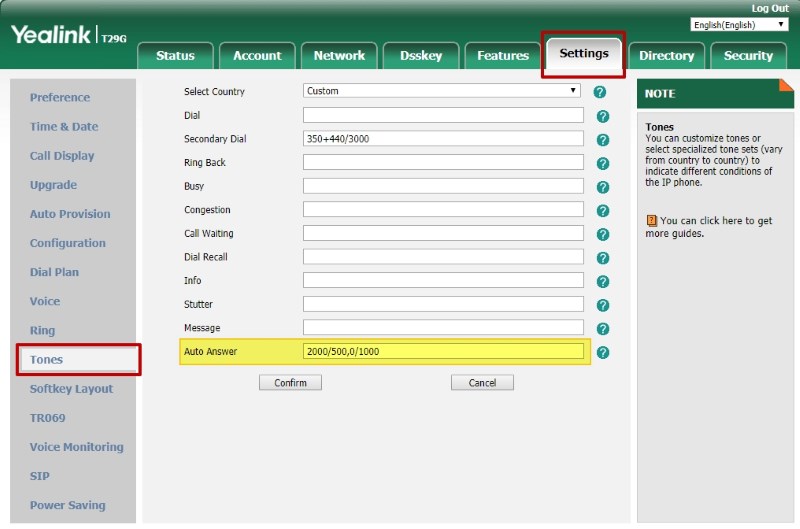Viewport: 800px width, 529px height.
Task: Open help icon for Congestion tone
Action: pyautogui.click(x=603, y=211)
